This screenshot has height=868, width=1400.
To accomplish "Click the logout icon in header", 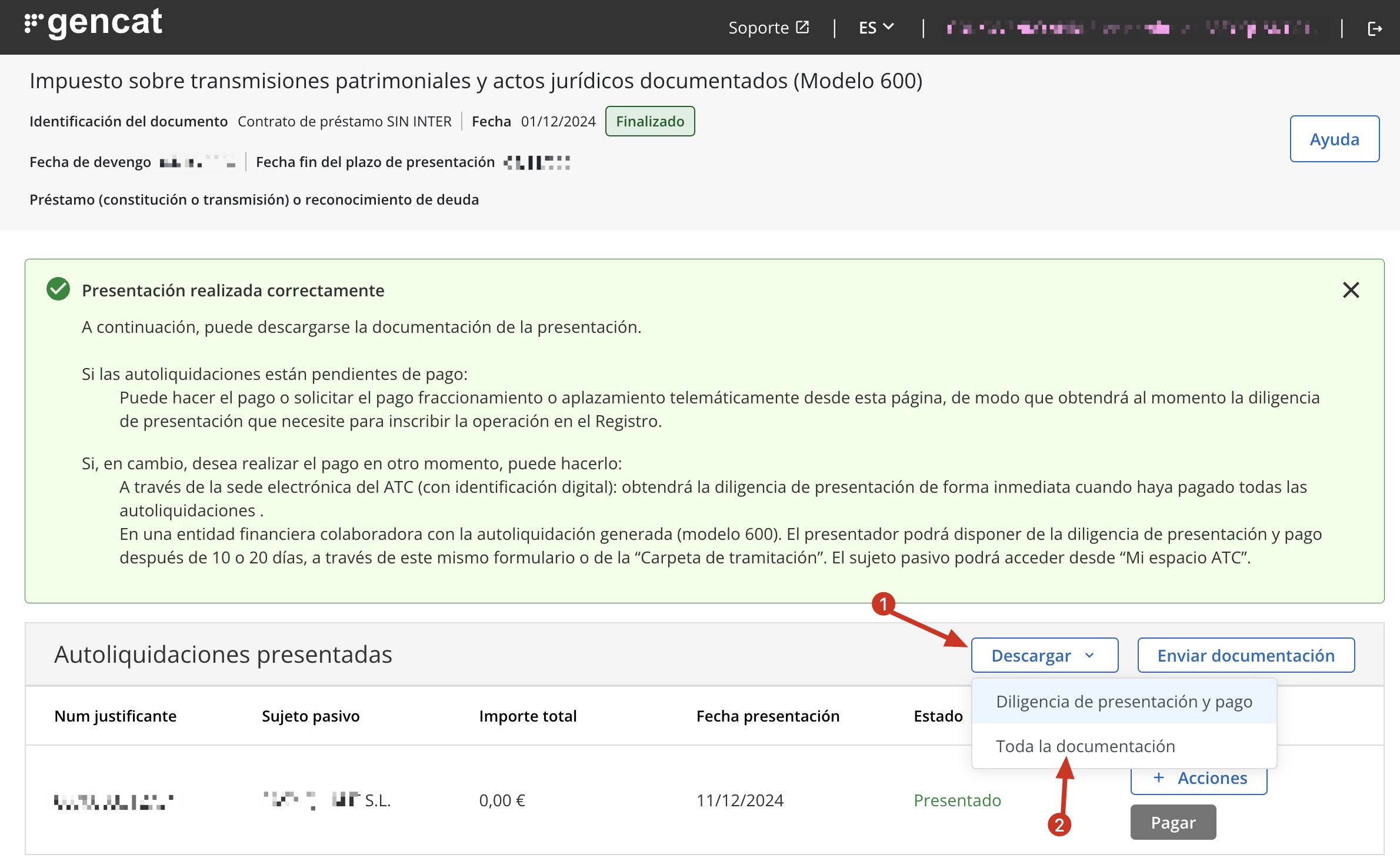I will pyautogui.click(x=1374, y=28).
